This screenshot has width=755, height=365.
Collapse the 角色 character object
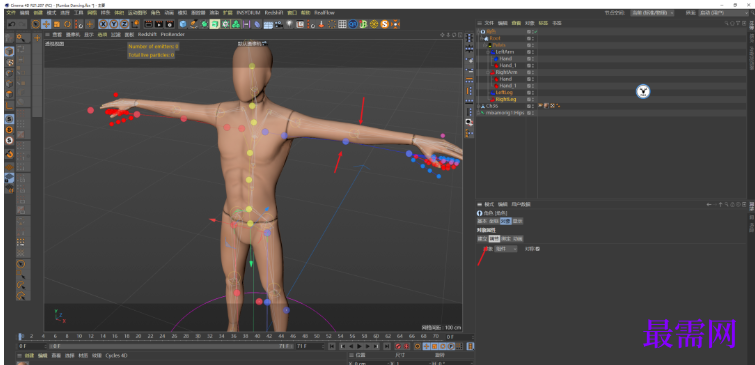click(479, 31)
